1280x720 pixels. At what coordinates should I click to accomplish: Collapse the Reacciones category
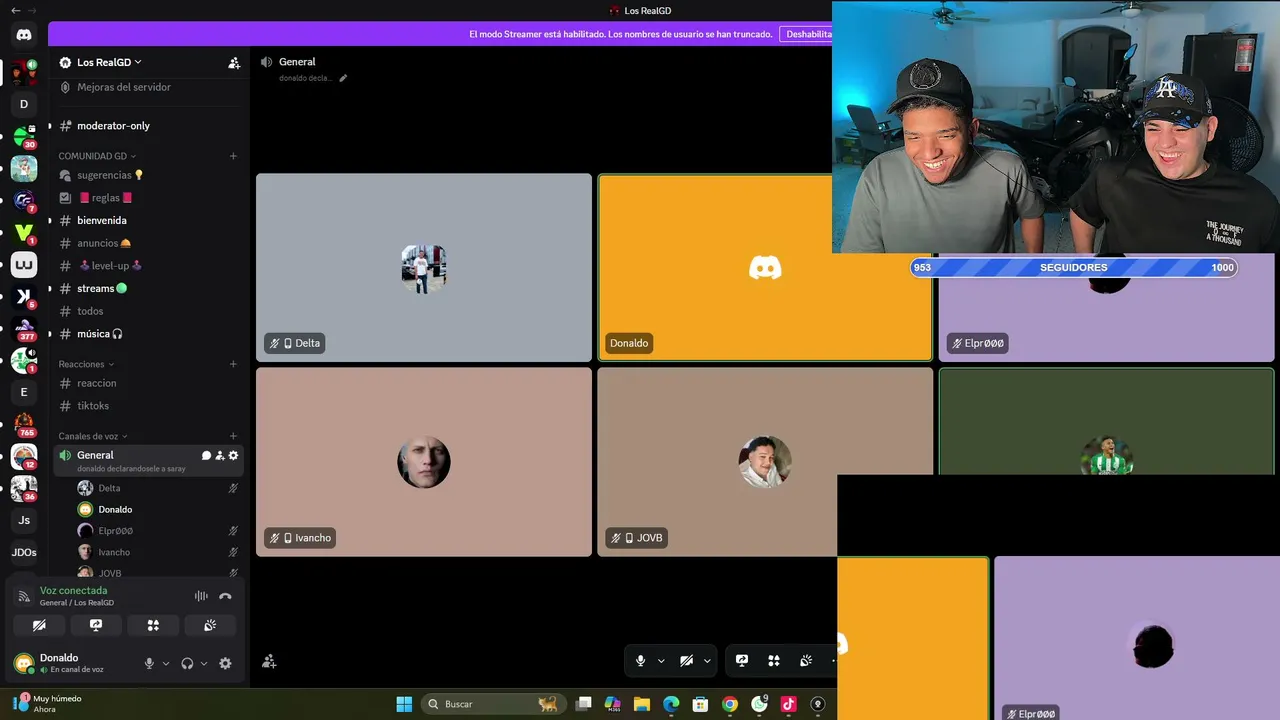click(86, 364)
